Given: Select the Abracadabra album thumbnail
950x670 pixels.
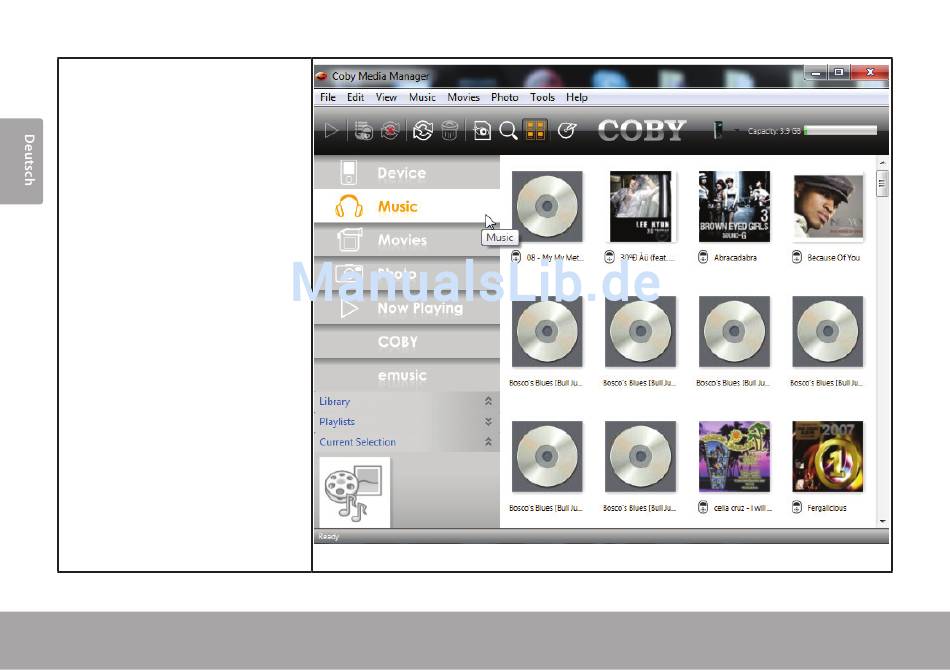Looking at the screenshot, I should click(x=734, y=207).
